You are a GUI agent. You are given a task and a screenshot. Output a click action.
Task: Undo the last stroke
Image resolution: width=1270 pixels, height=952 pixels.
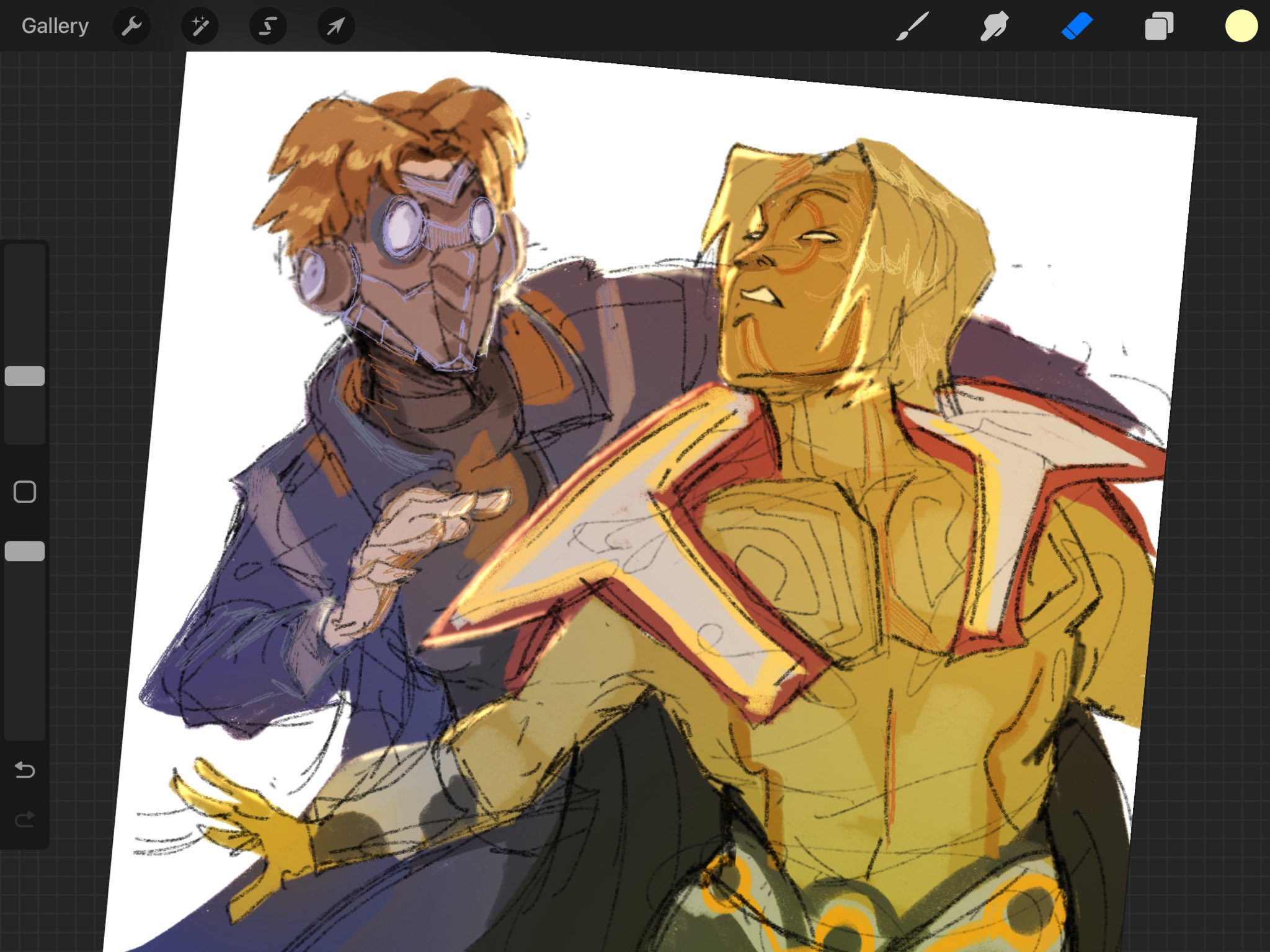[25, 770]
